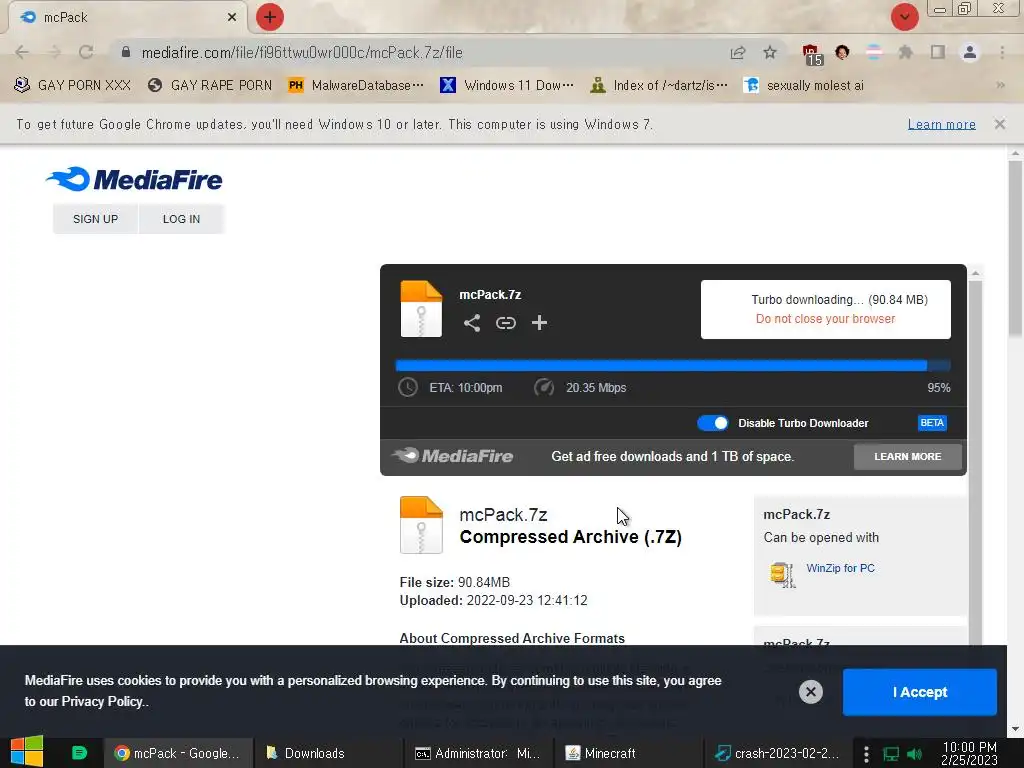Follow the Learn more link about Chrome updates

941,124
